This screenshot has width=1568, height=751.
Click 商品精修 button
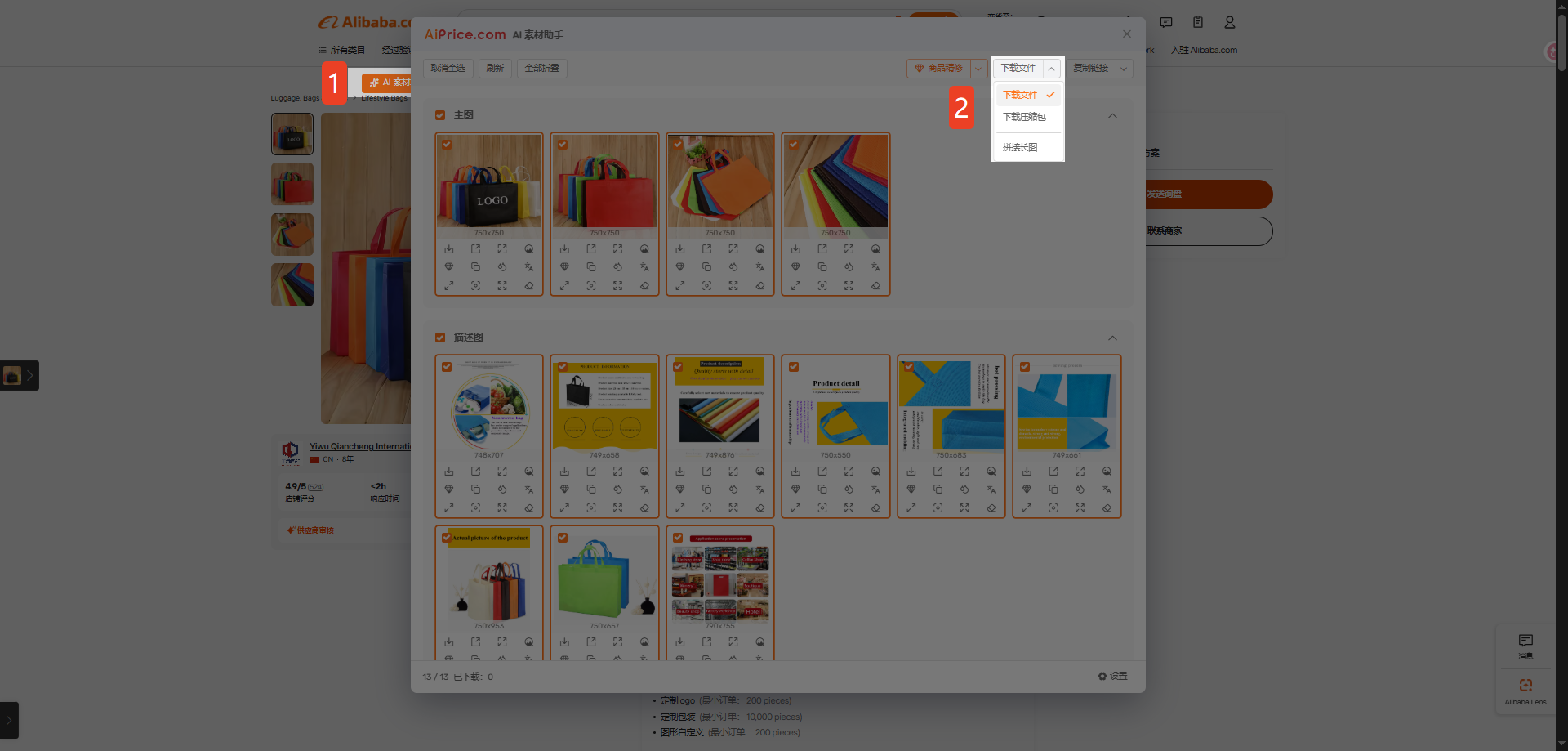(x=938, y=69)
